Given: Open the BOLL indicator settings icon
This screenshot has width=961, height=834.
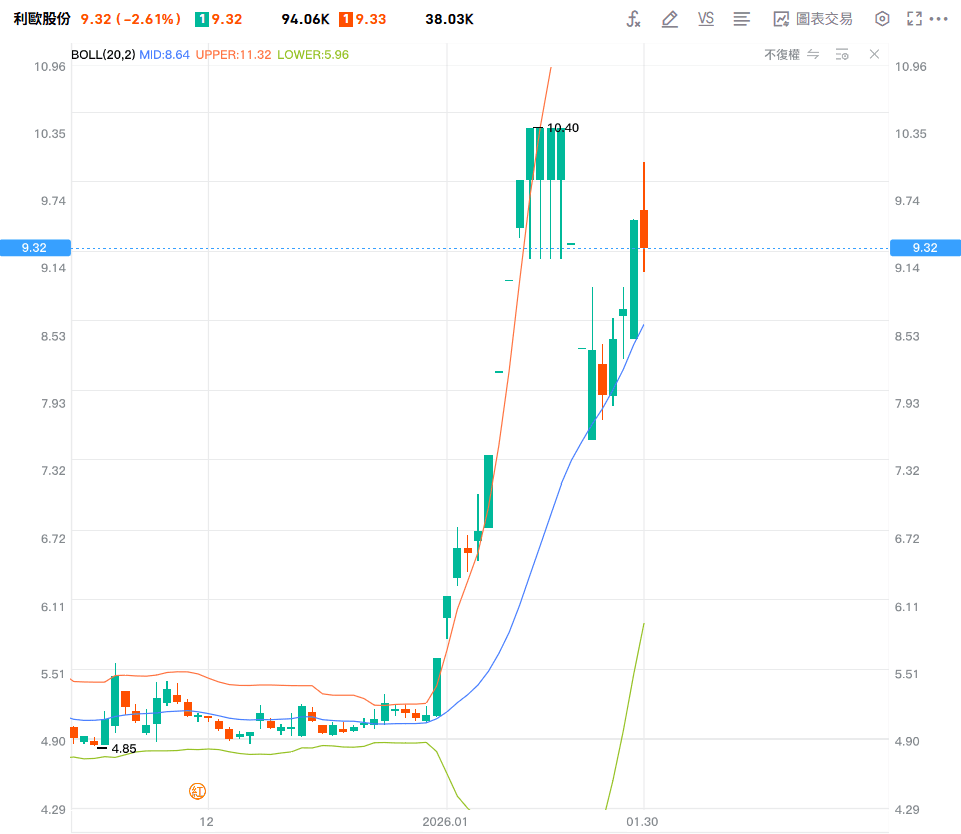Looking at the screenshot, I should 842,55.
